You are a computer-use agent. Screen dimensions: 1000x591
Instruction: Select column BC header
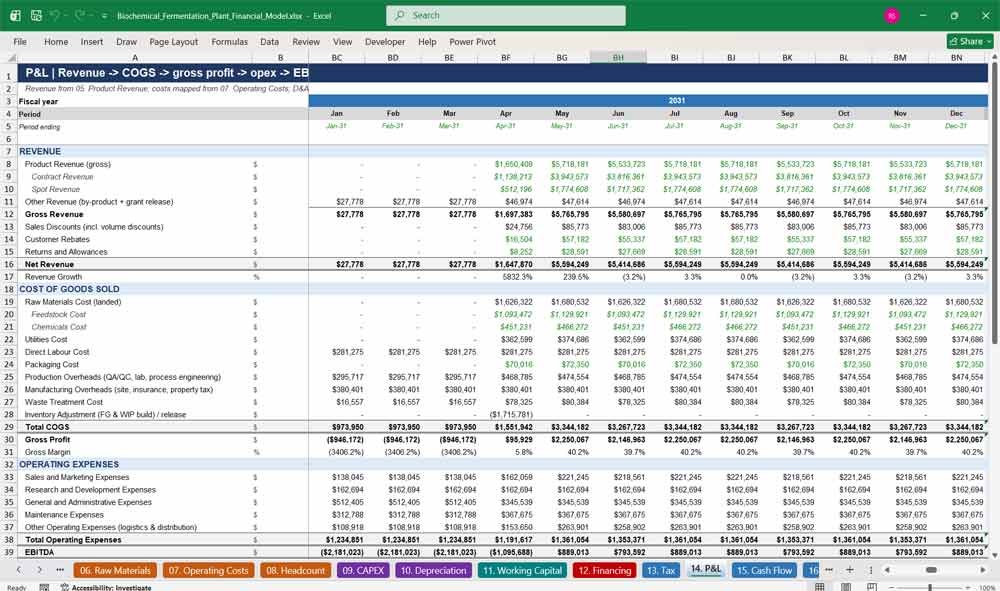[337, 57]
